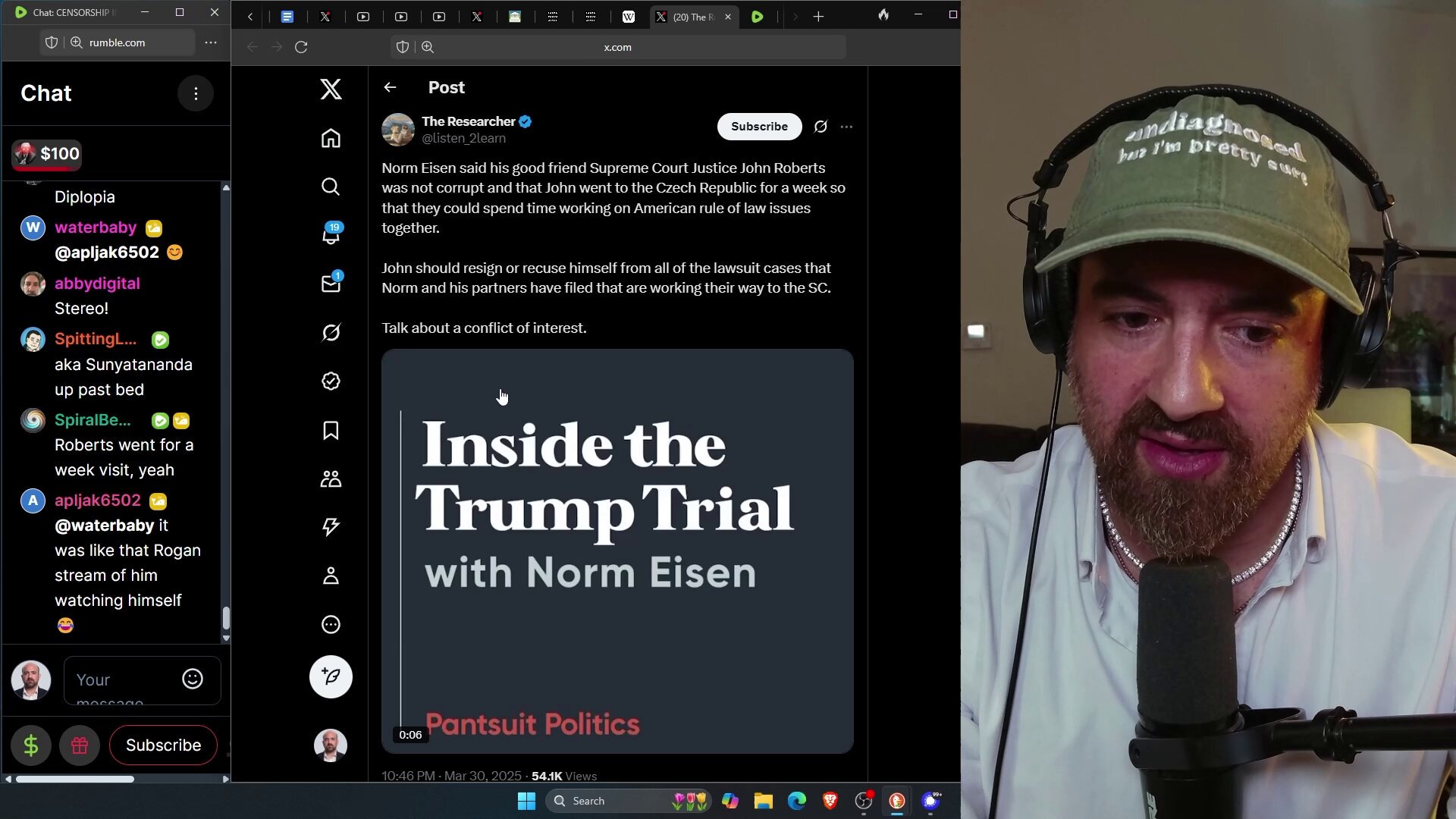
Task: Subscribe to The Researcher on X
Action: point(759,127)
